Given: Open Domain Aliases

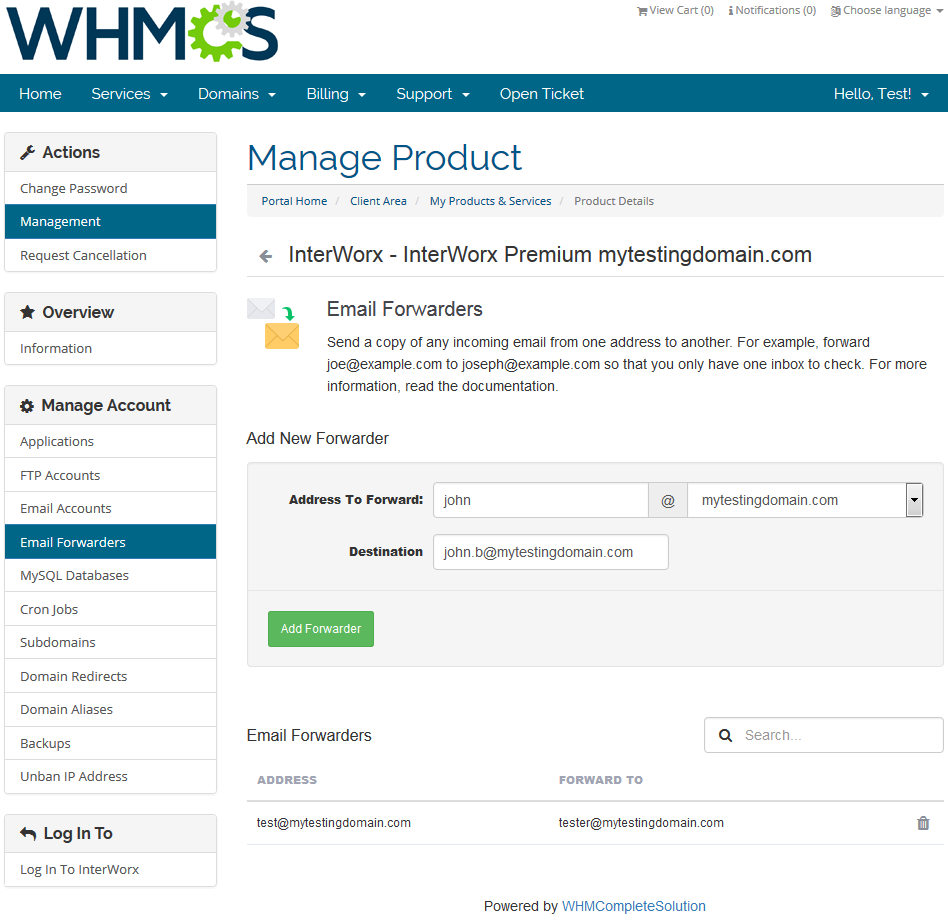Looking at the screenshot, I should click(x=110, y=709).
